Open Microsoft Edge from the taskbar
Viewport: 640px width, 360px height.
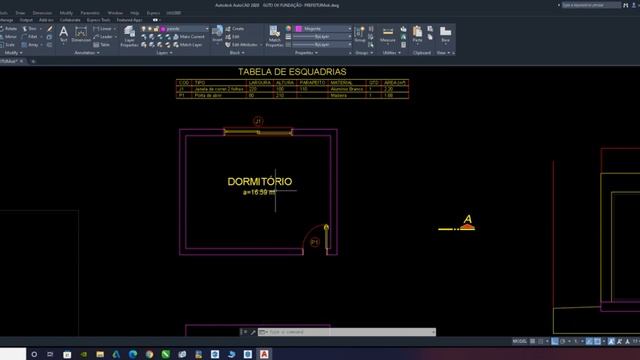133,354
